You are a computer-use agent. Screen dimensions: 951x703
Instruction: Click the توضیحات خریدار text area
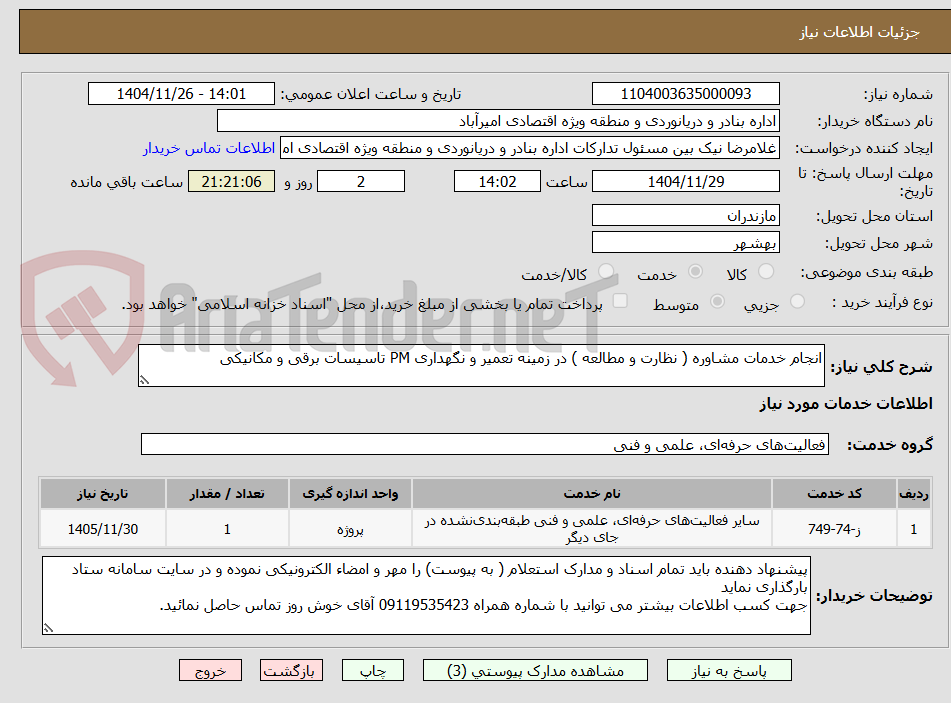pyautogui.click(x=426, y=596)
